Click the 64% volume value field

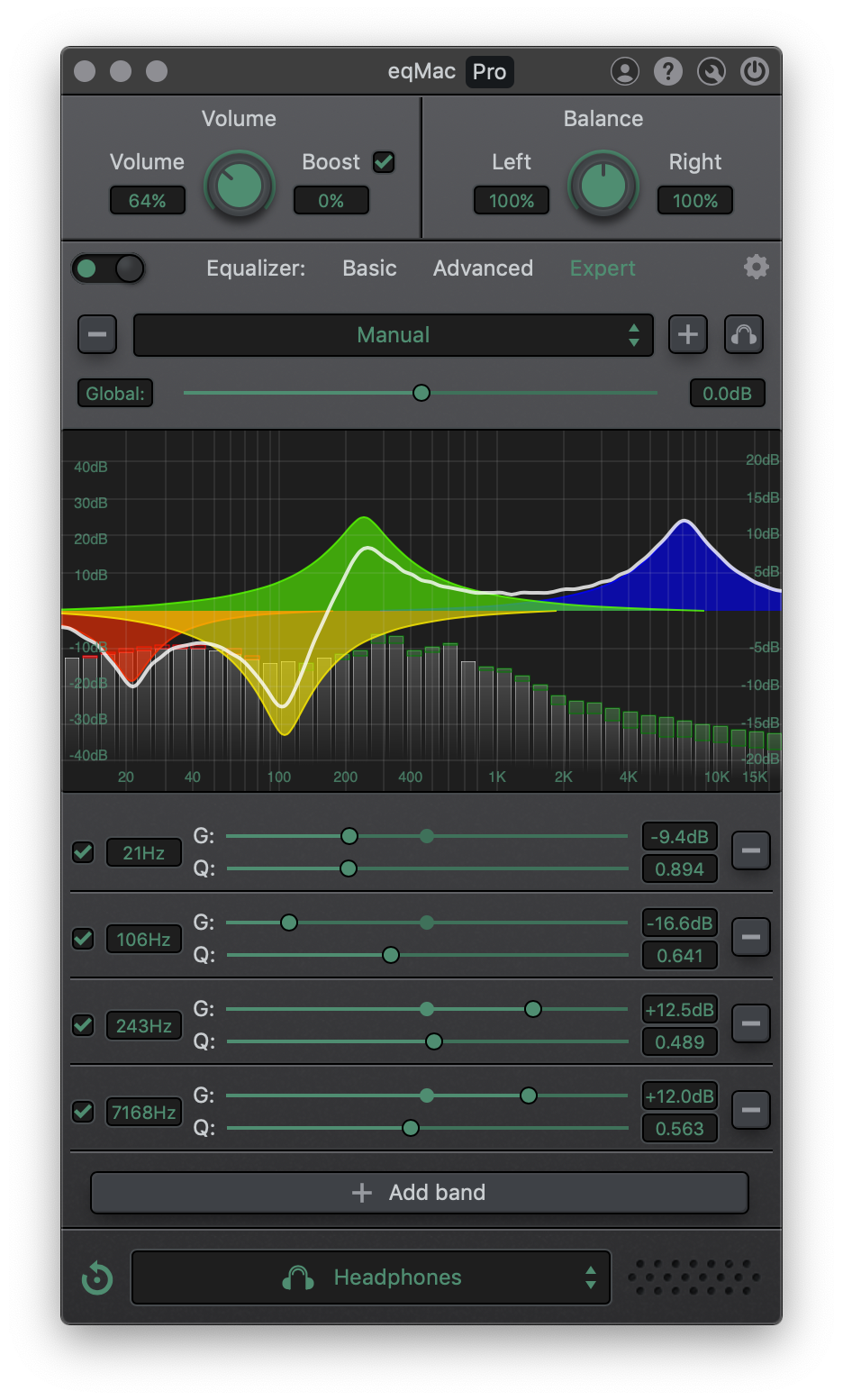[148, 201]
